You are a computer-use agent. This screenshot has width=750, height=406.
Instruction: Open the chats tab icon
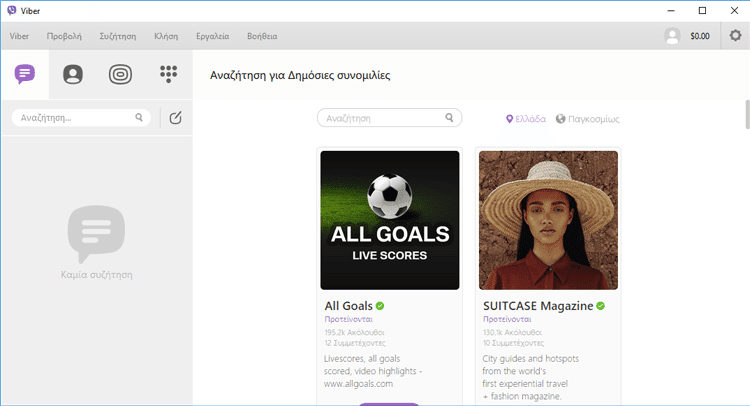click(25, 74)
